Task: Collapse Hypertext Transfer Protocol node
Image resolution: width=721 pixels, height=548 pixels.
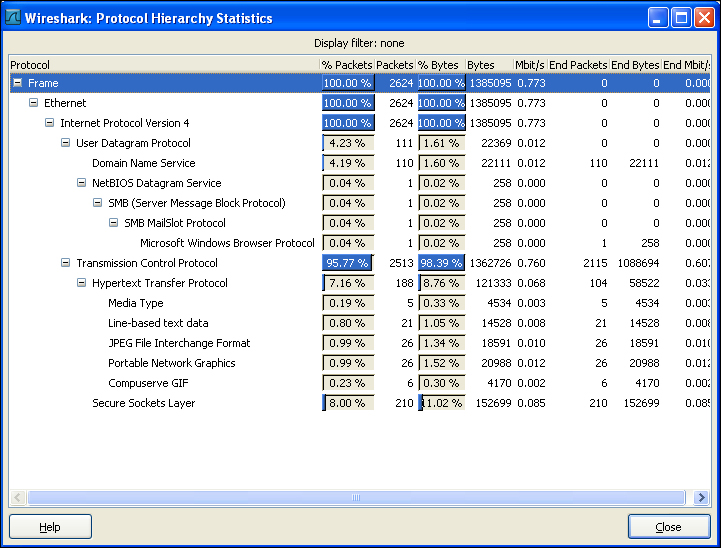Action: pos(81,282)
